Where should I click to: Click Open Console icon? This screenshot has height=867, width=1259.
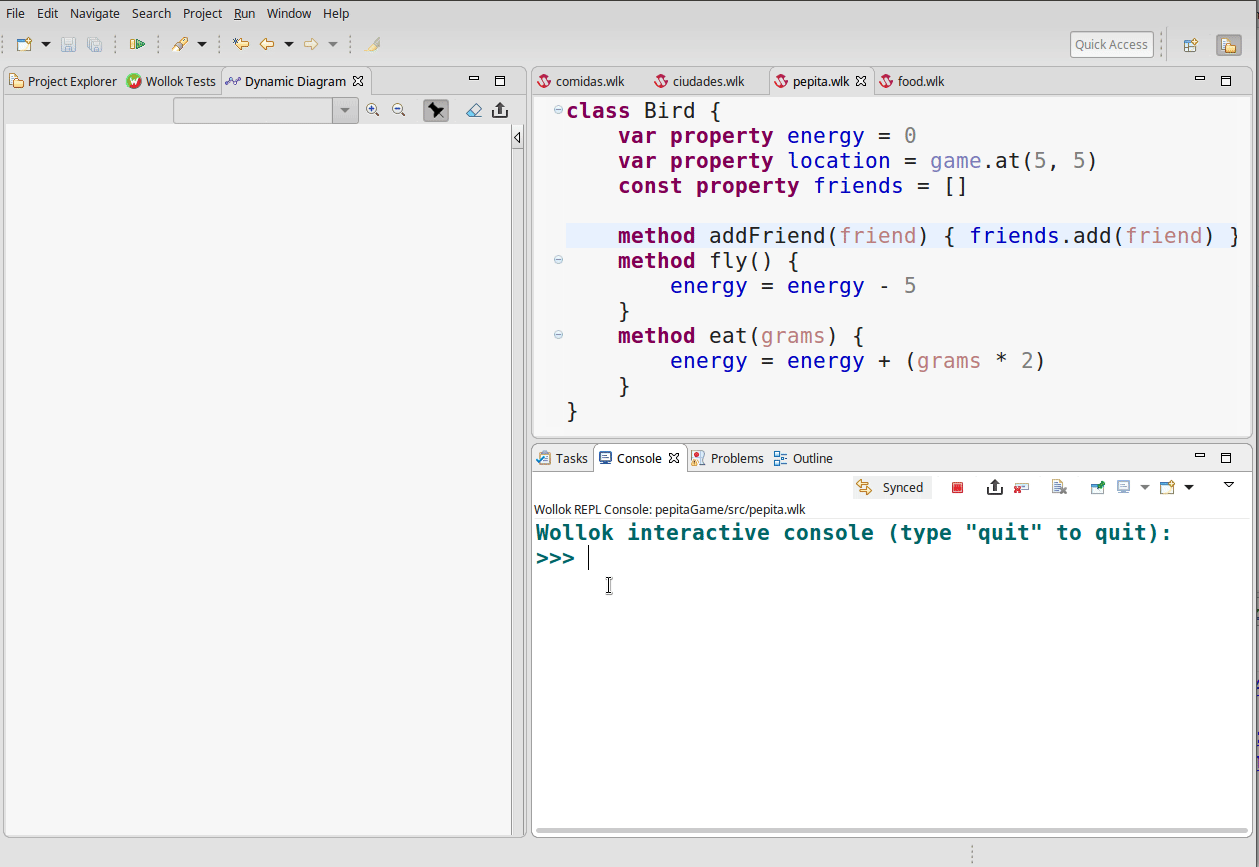1167,487
